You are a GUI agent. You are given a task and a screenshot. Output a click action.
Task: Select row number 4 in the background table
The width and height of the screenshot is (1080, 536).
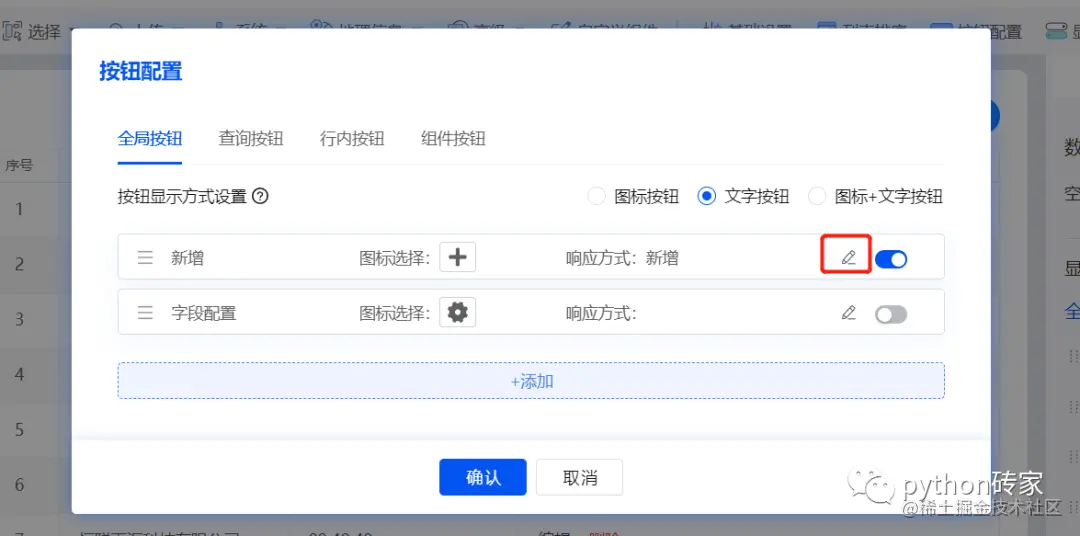(19, 374)
